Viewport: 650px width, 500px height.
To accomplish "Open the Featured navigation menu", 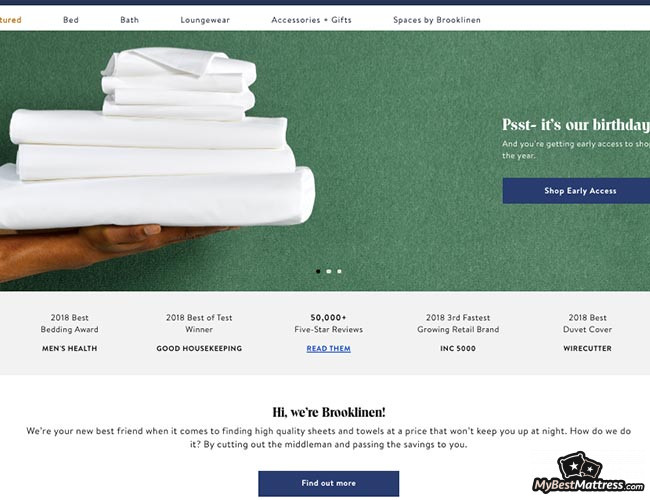I will coord(11,20).
